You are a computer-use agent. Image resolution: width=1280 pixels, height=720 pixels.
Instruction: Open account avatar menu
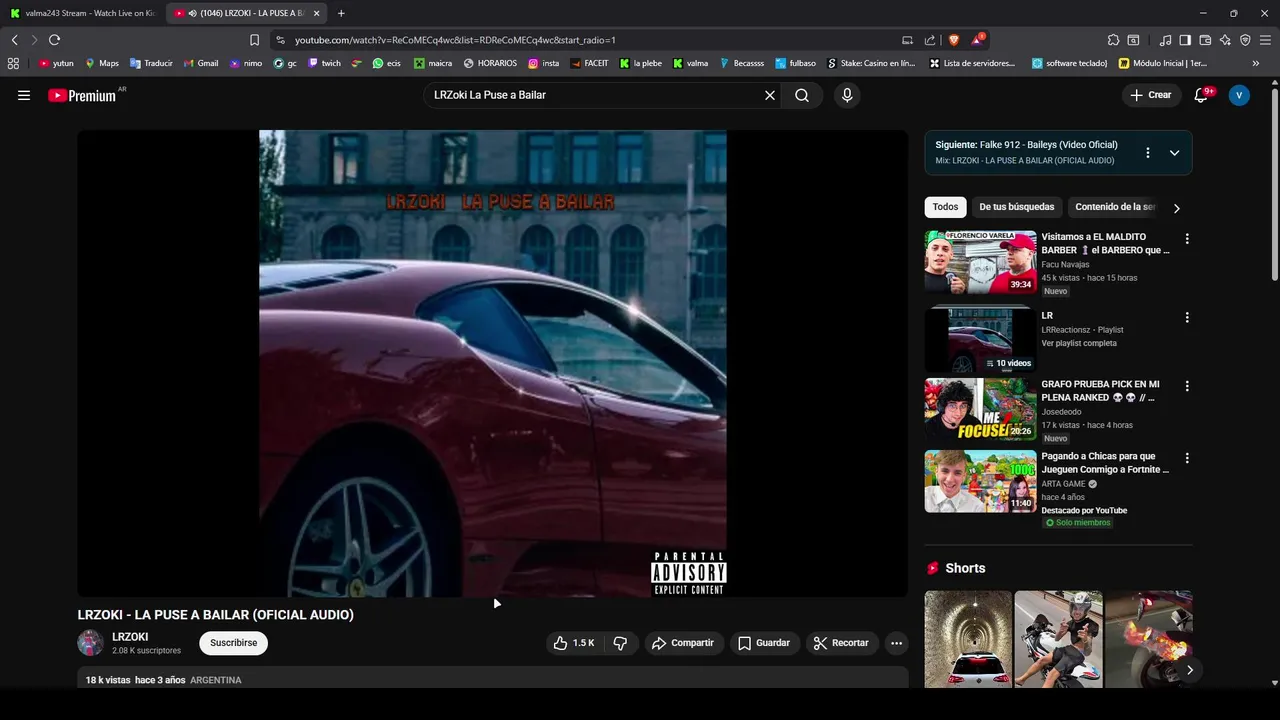coord(1239,95)
